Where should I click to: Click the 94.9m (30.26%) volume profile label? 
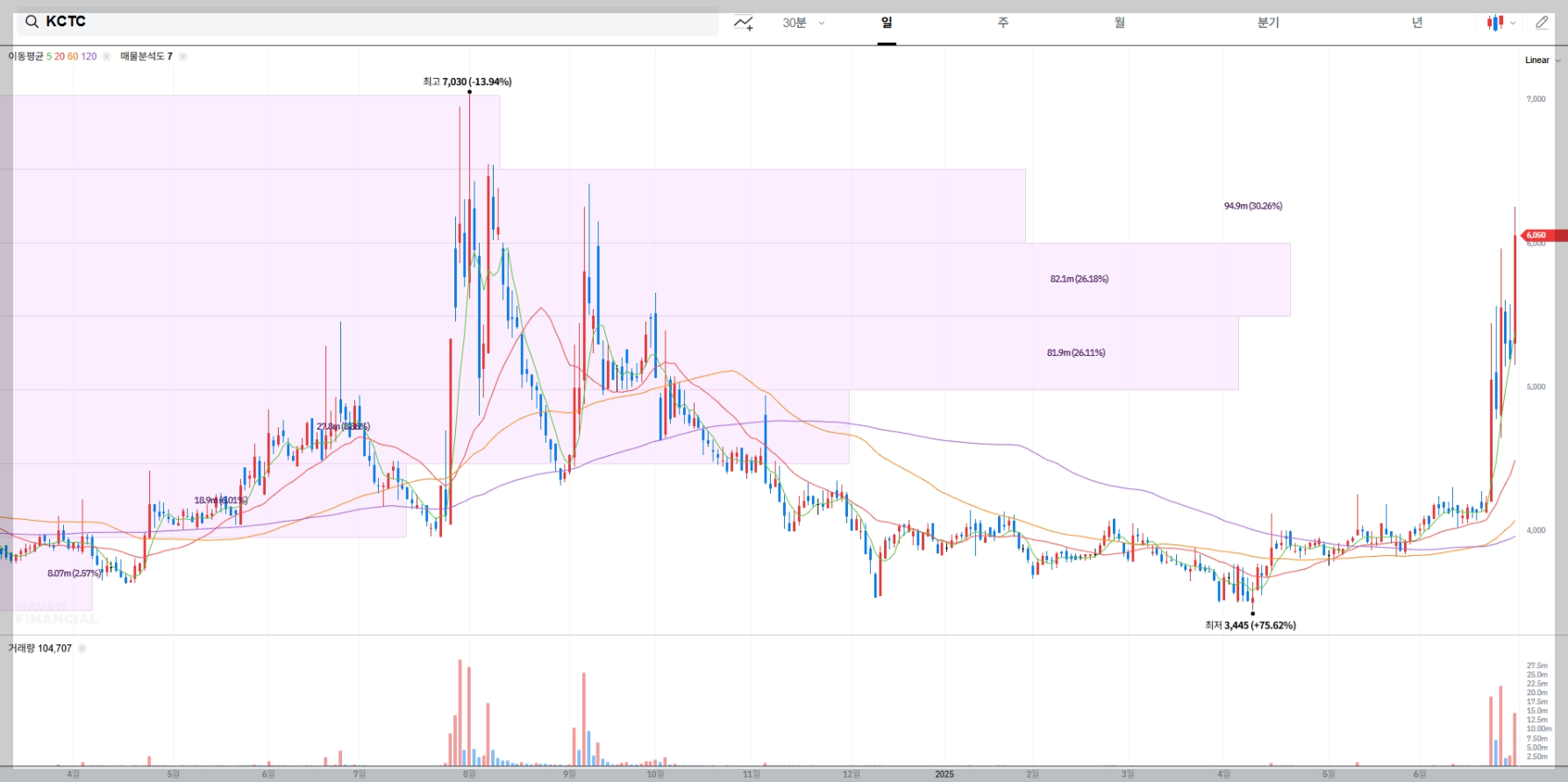[1253, 206]
